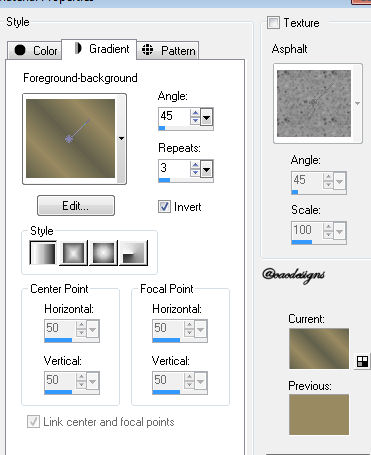
Task: Click the Previous material color swatch
Action: [319, 414]
